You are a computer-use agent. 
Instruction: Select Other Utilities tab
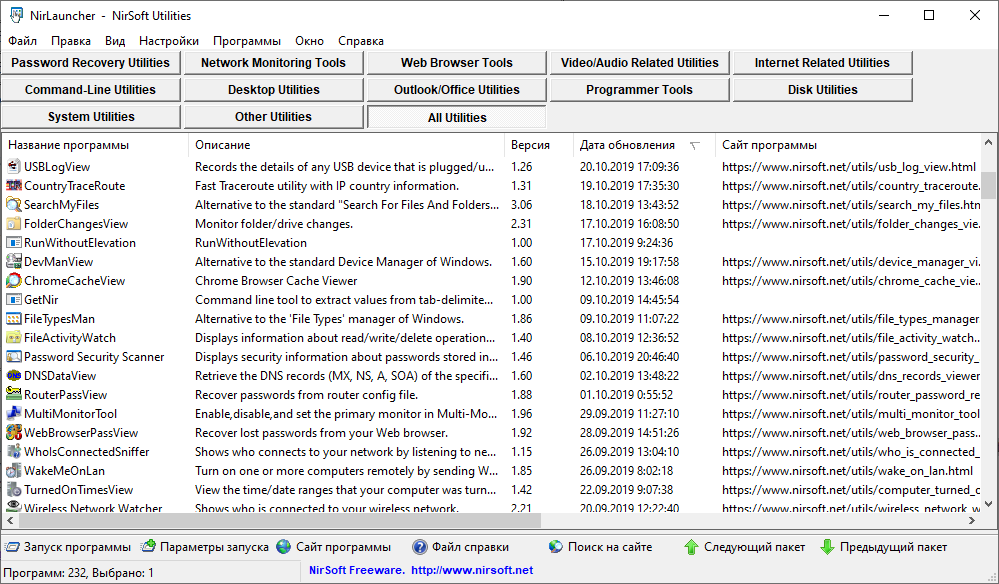273,117
